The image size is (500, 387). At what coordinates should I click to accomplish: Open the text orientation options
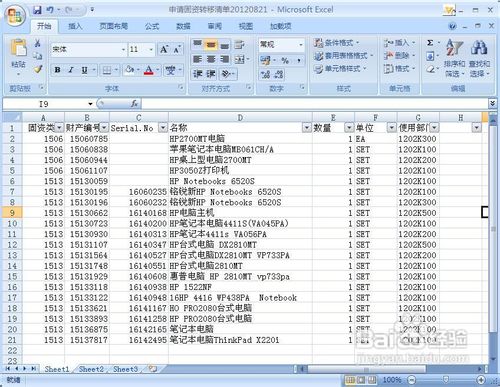coord(227,74)
